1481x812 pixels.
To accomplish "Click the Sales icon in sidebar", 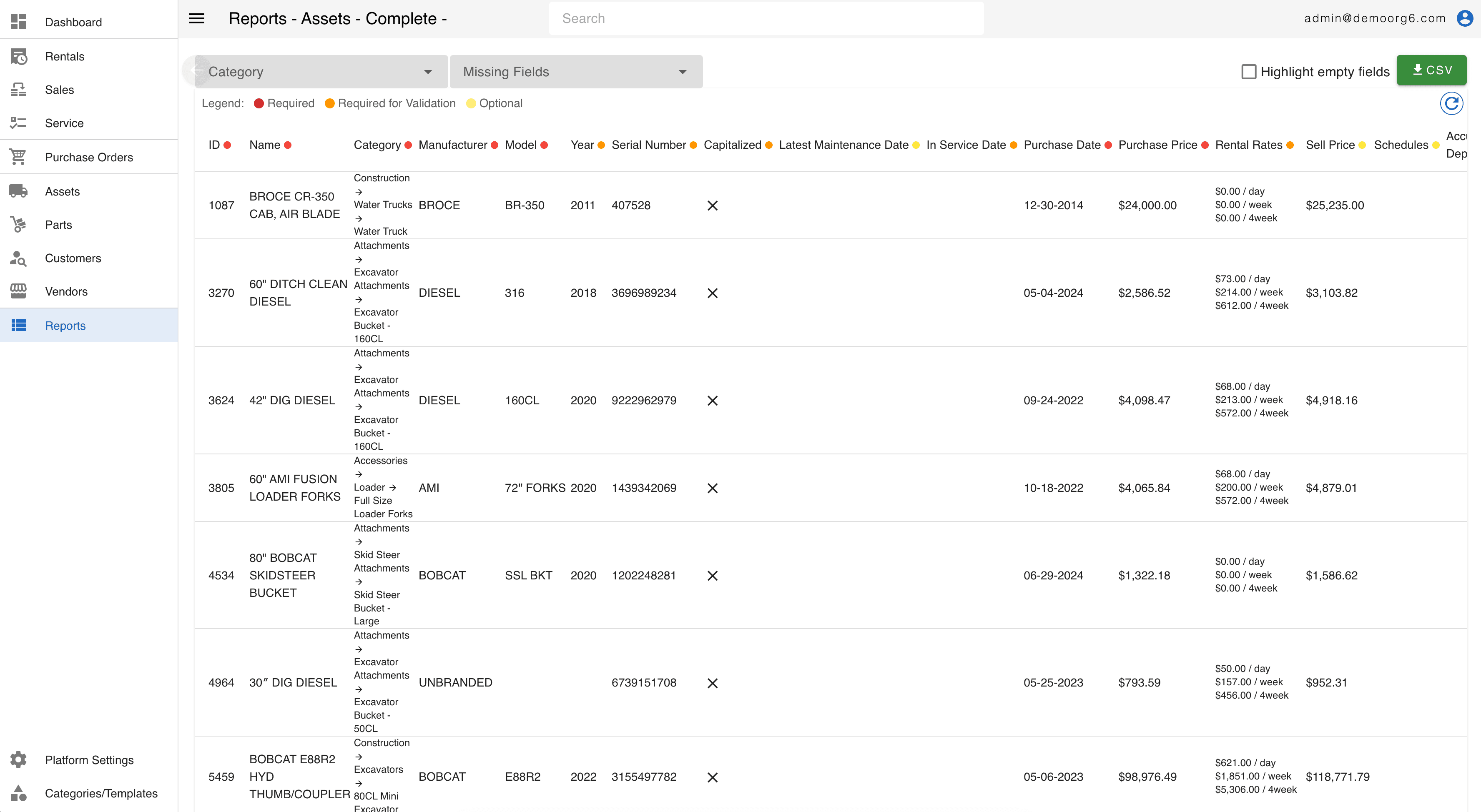I will pos(18,90).
